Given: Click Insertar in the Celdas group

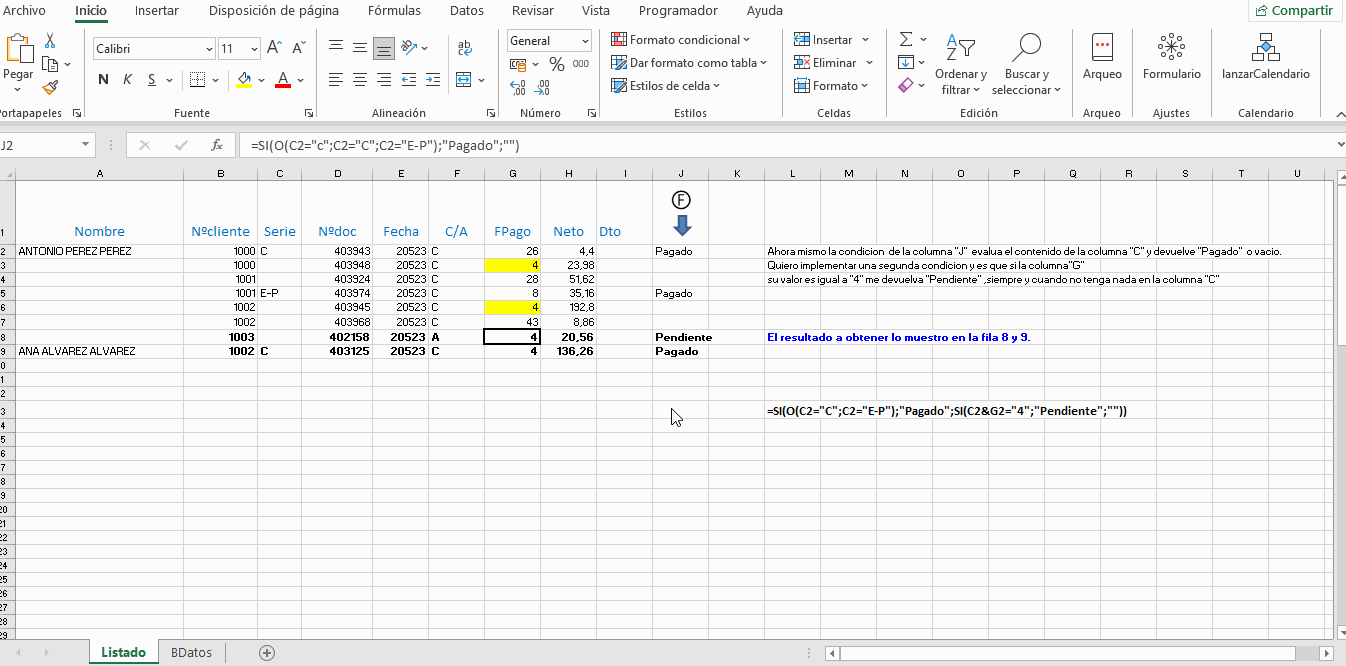Looking at the screenshot, I should tap(832, 40).
